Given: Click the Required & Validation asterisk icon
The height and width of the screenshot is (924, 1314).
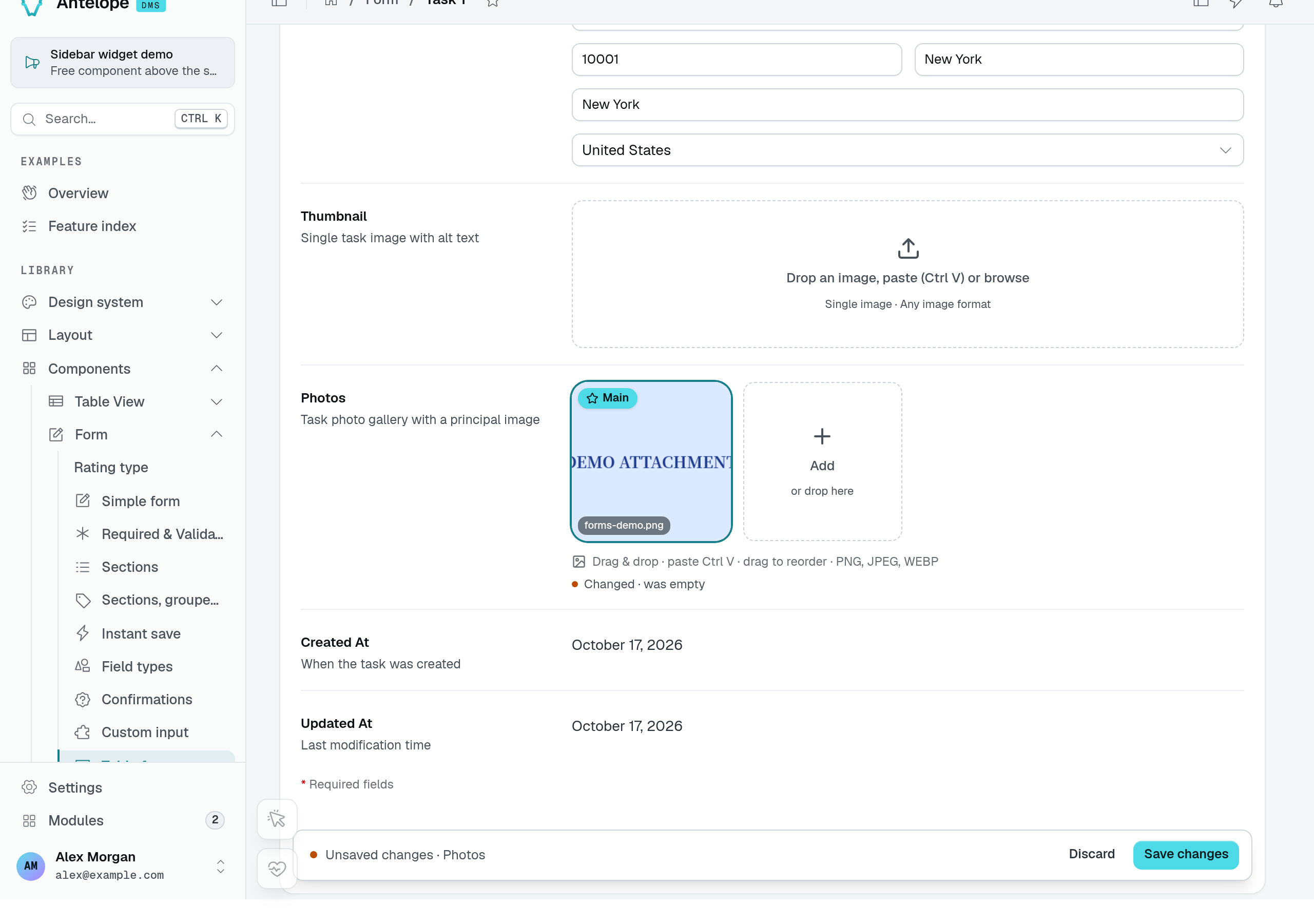Looking at the screenshot, I should (83, 533).
